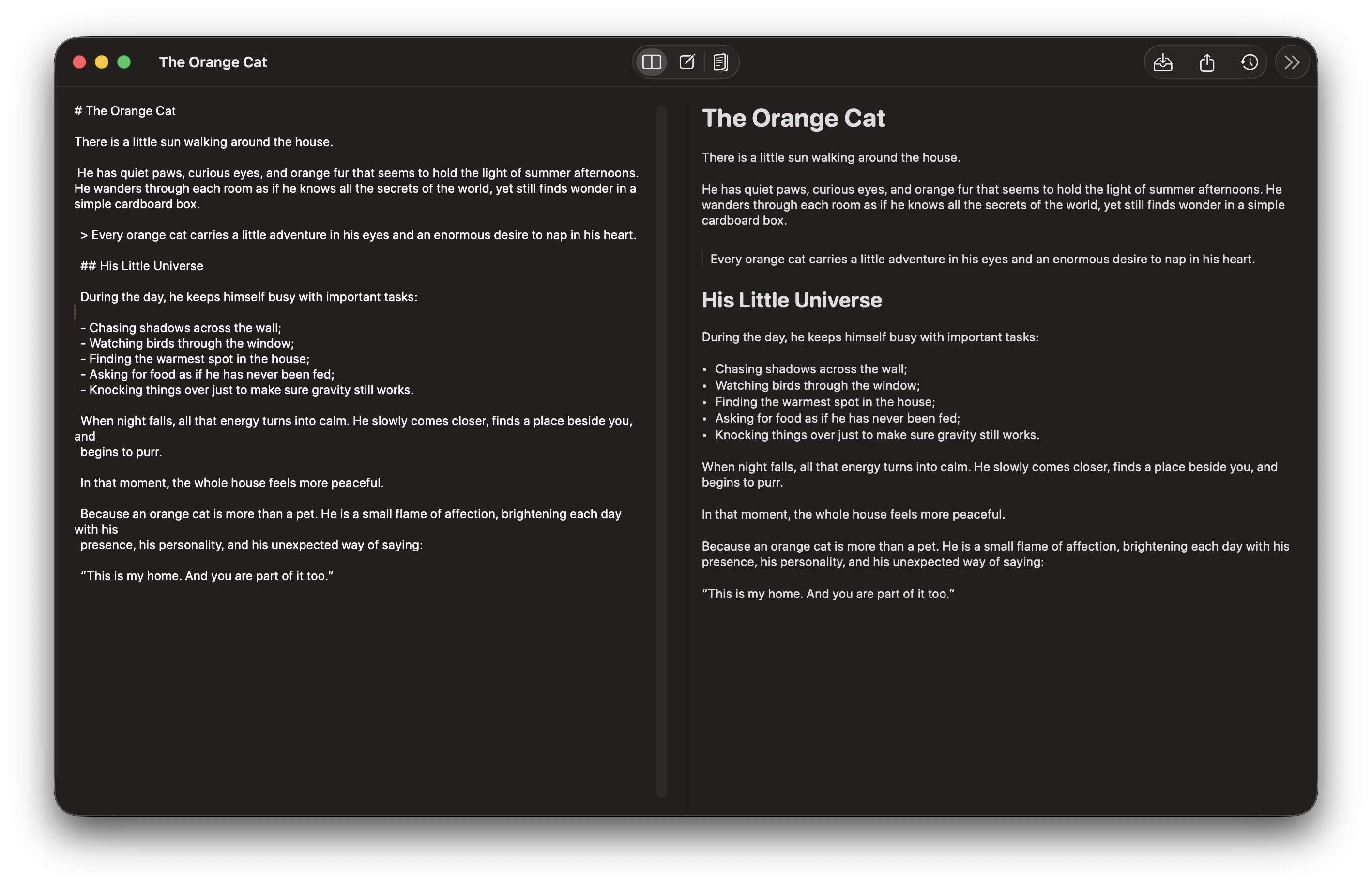Viewport: 1372px width, 888px height.
Task: Click editor paragraph 'He has quiet paws, curious eyes'
Action: click(x=356, y=188)
